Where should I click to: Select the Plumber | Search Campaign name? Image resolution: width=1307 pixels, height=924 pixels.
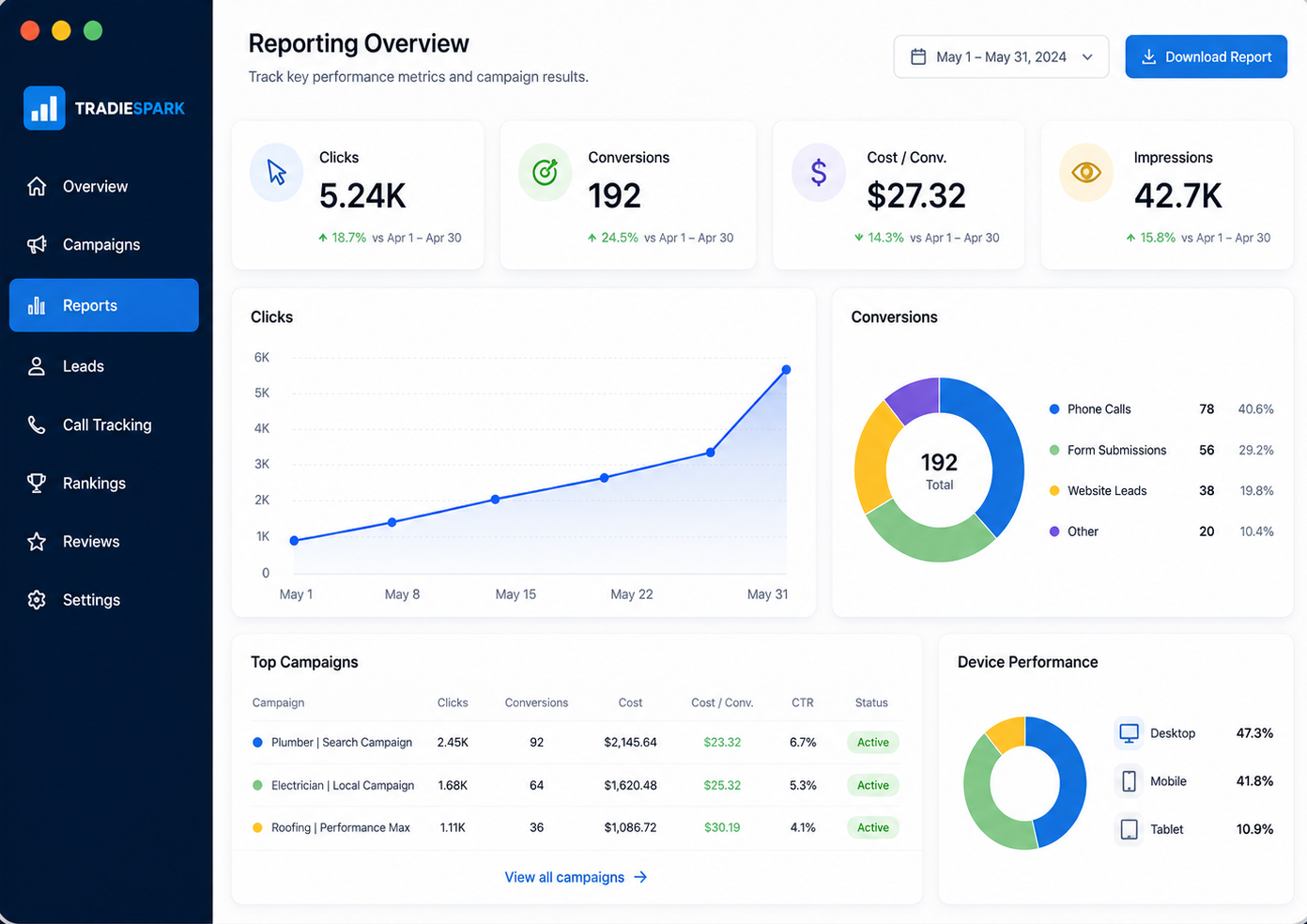click(342, 742)
